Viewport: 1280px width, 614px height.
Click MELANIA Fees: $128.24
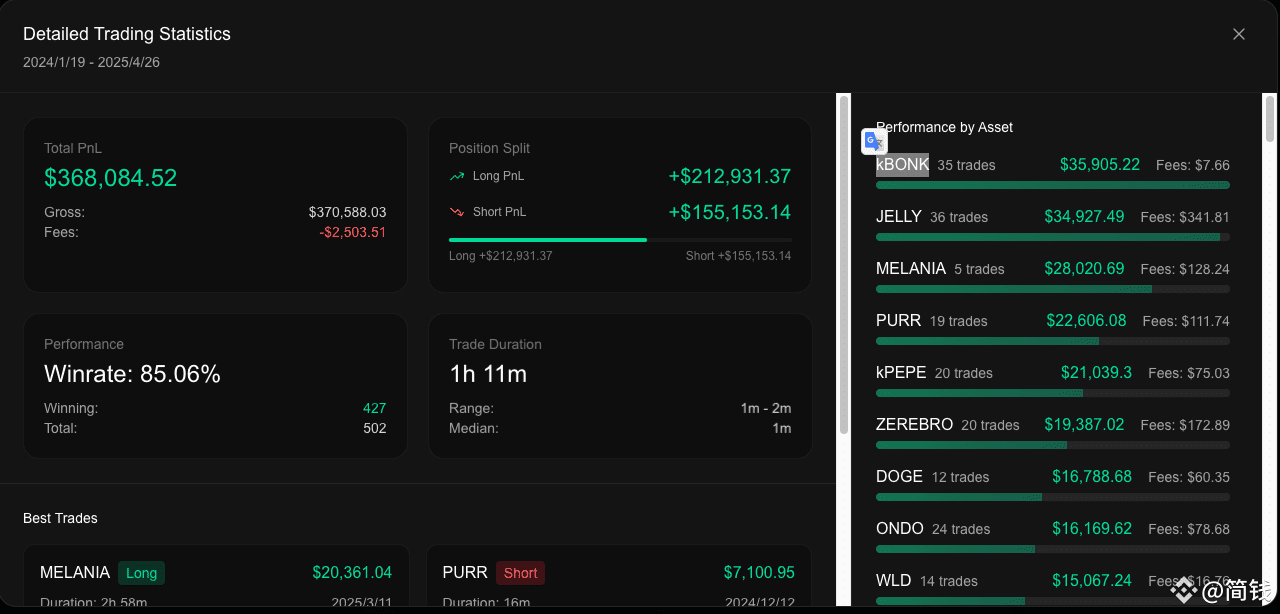click(1185, 269)
